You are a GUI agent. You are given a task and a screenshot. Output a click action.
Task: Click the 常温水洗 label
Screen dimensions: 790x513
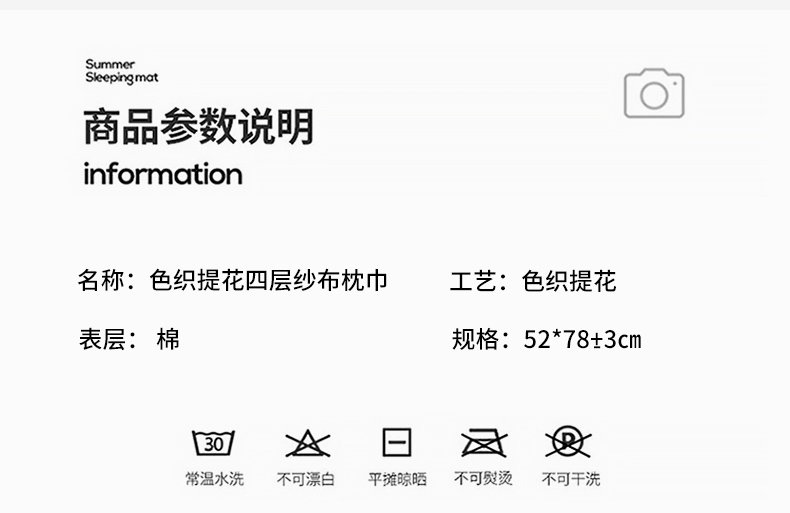pyautogui.click(x=215, y=478)
